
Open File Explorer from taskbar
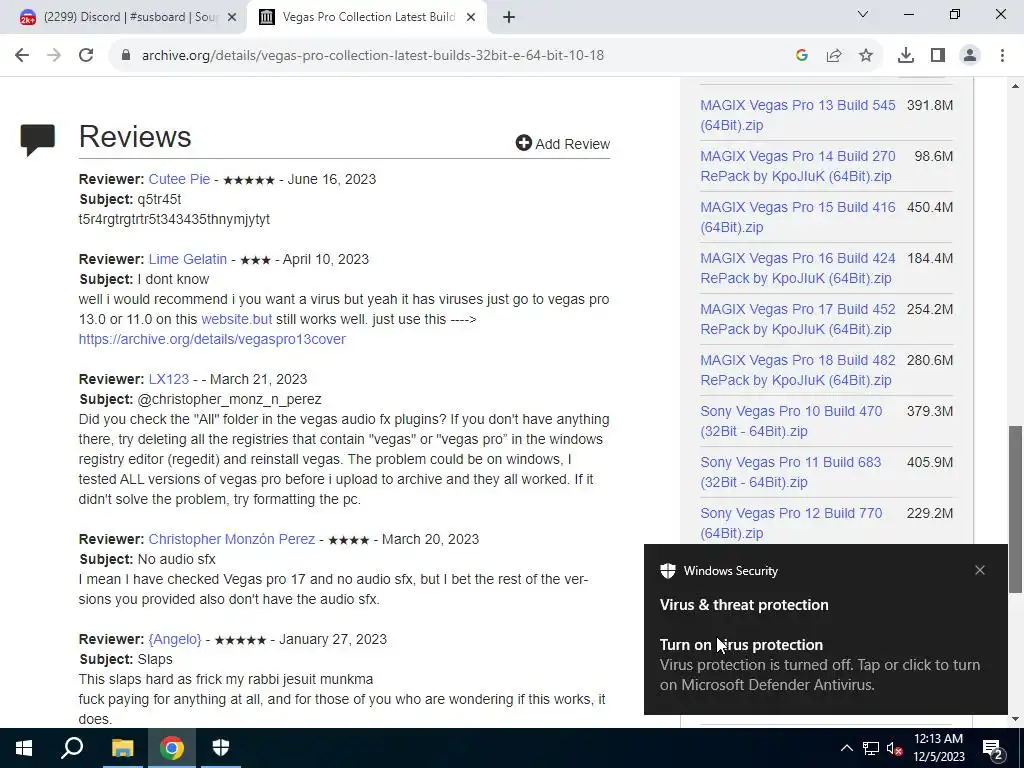(x=122, y=748)
